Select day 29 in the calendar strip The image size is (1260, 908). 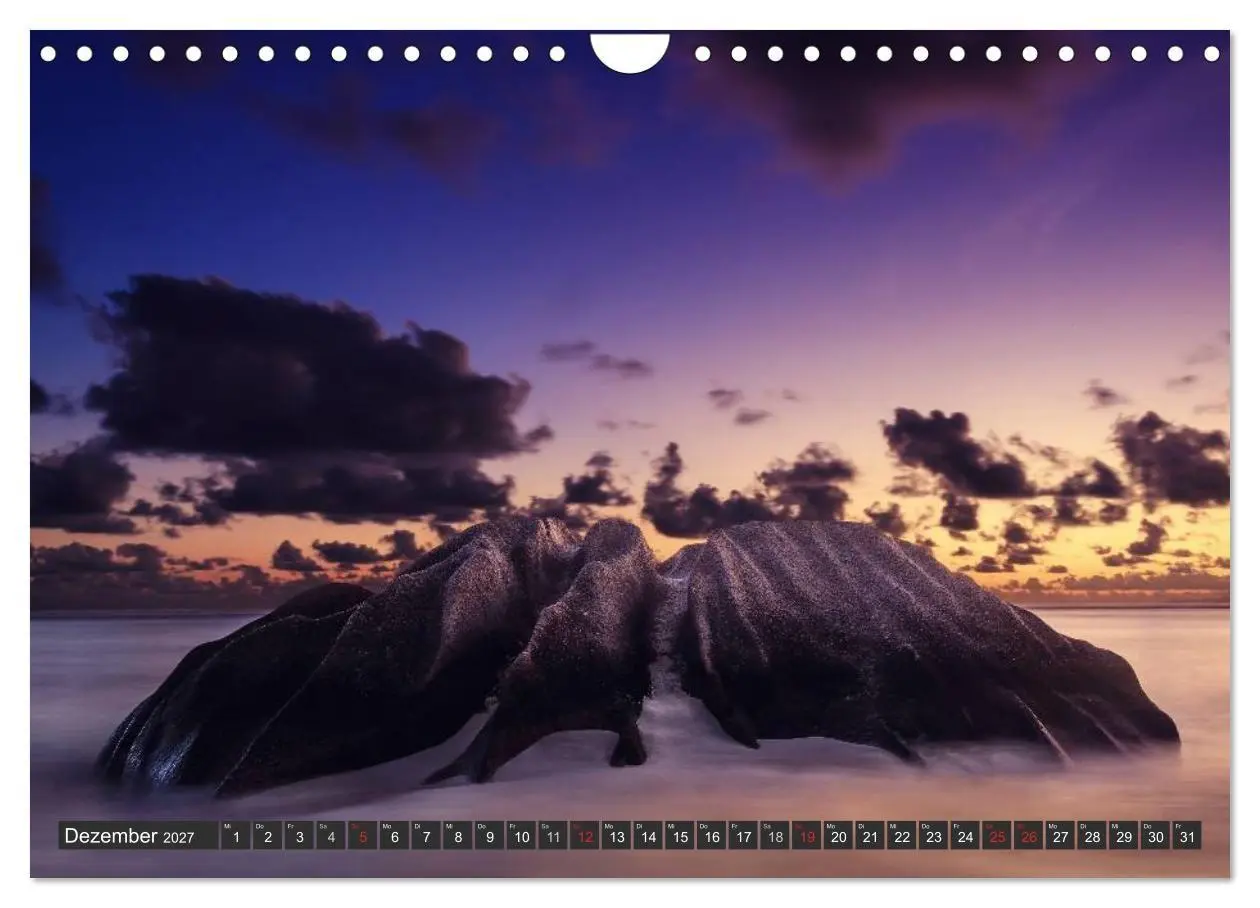[x=1124, y=836]
